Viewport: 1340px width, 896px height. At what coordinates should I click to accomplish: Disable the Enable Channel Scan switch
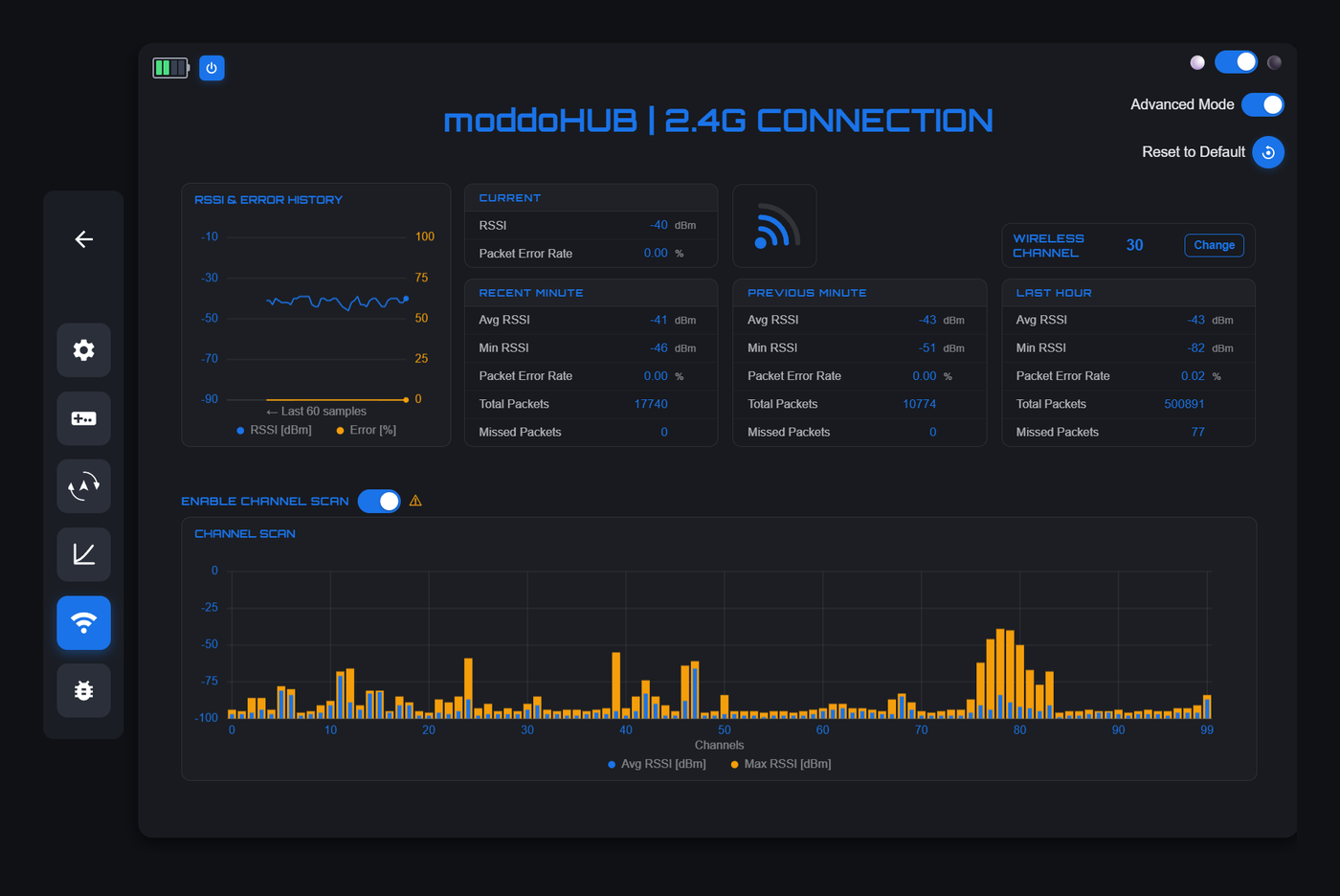379,501
